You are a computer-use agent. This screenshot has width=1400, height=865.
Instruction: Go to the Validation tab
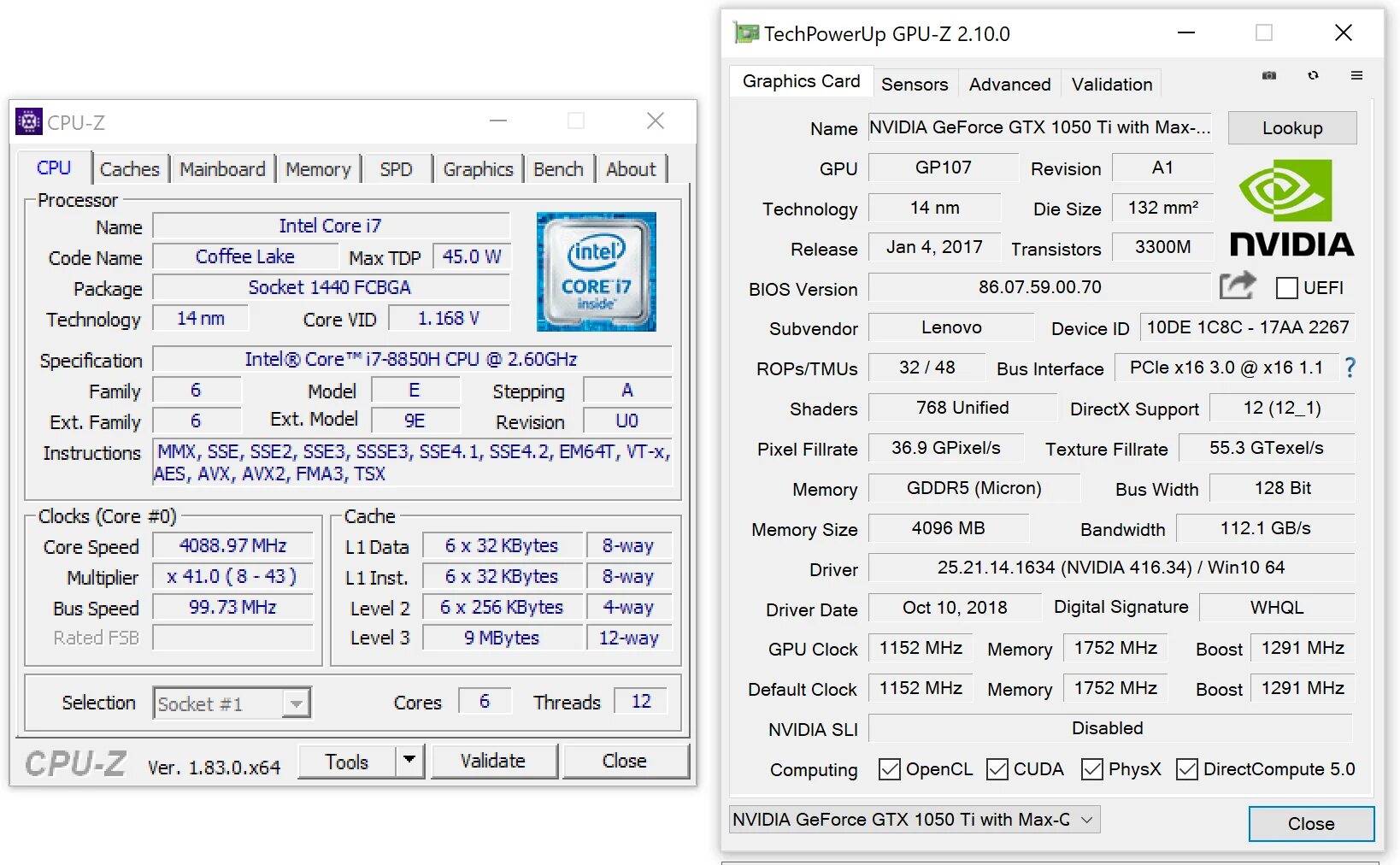1112,84
